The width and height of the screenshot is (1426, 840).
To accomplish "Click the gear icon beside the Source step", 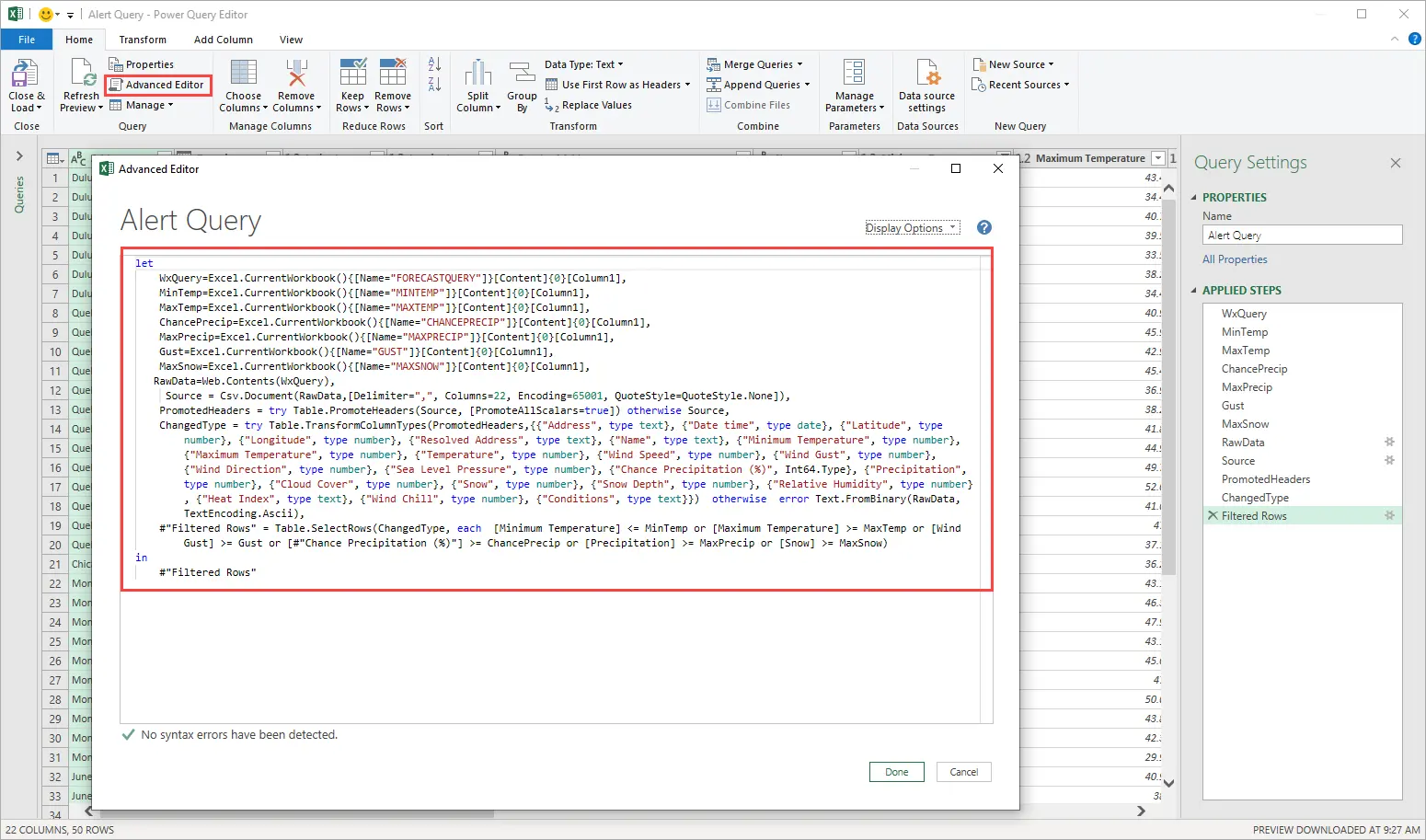I will pyautogui.click(x=1390, y=460).
